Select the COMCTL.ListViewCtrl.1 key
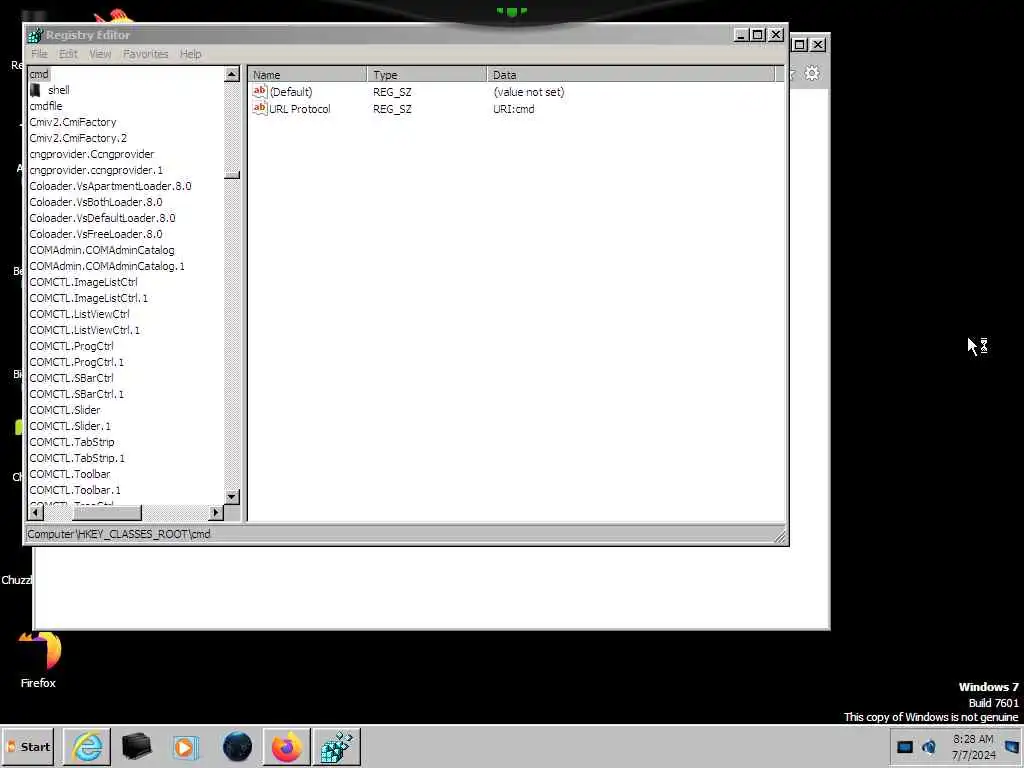The width and height of the screenshot is (1024, 768). pyautogui.click(x=84, y=330)
